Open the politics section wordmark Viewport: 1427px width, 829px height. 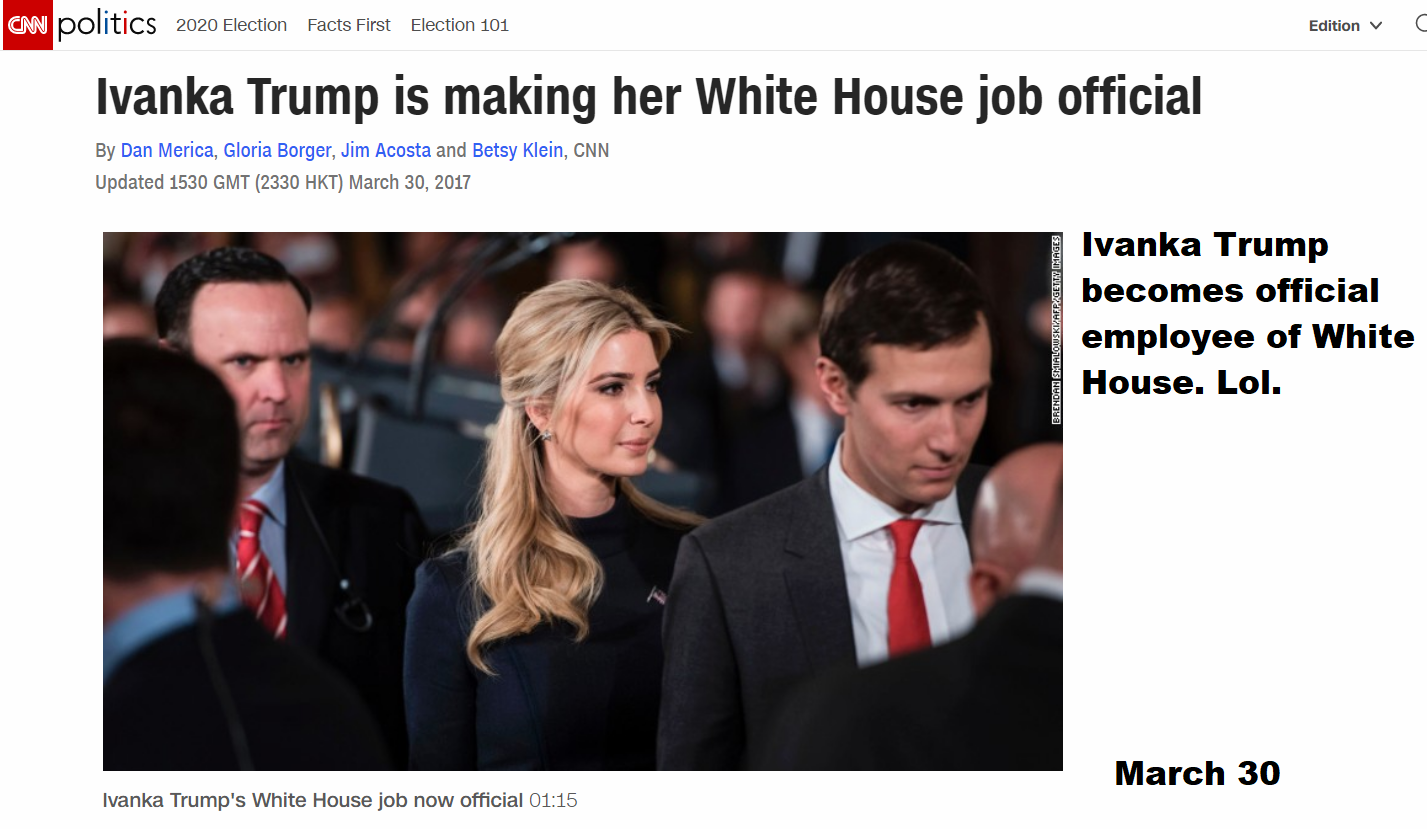[x=107, y=26]
